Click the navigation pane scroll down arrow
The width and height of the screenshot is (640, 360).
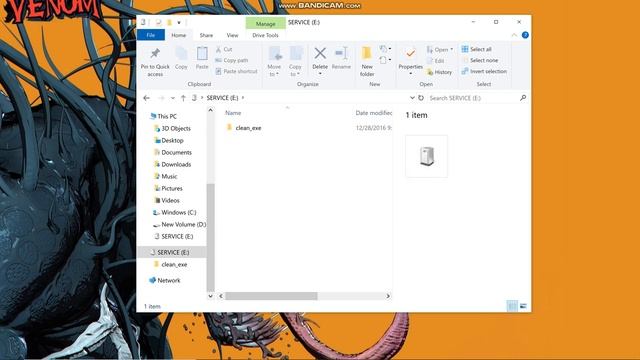[211, 296]
